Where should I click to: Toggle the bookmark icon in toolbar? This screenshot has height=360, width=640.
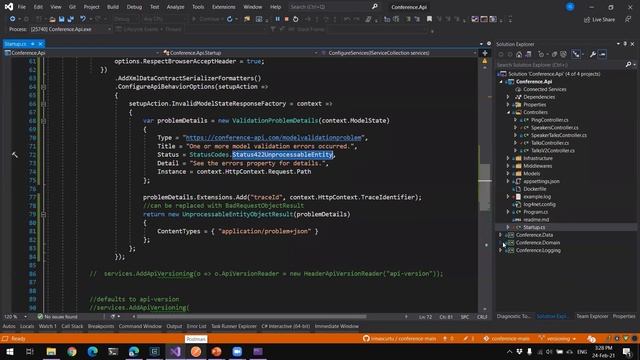click(x=429, y=19)
